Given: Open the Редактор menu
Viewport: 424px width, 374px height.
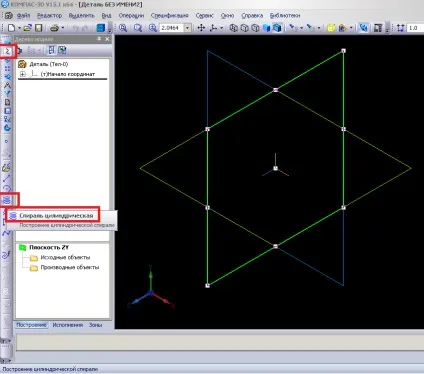Looking at the screenshot, I should point(49,15).
